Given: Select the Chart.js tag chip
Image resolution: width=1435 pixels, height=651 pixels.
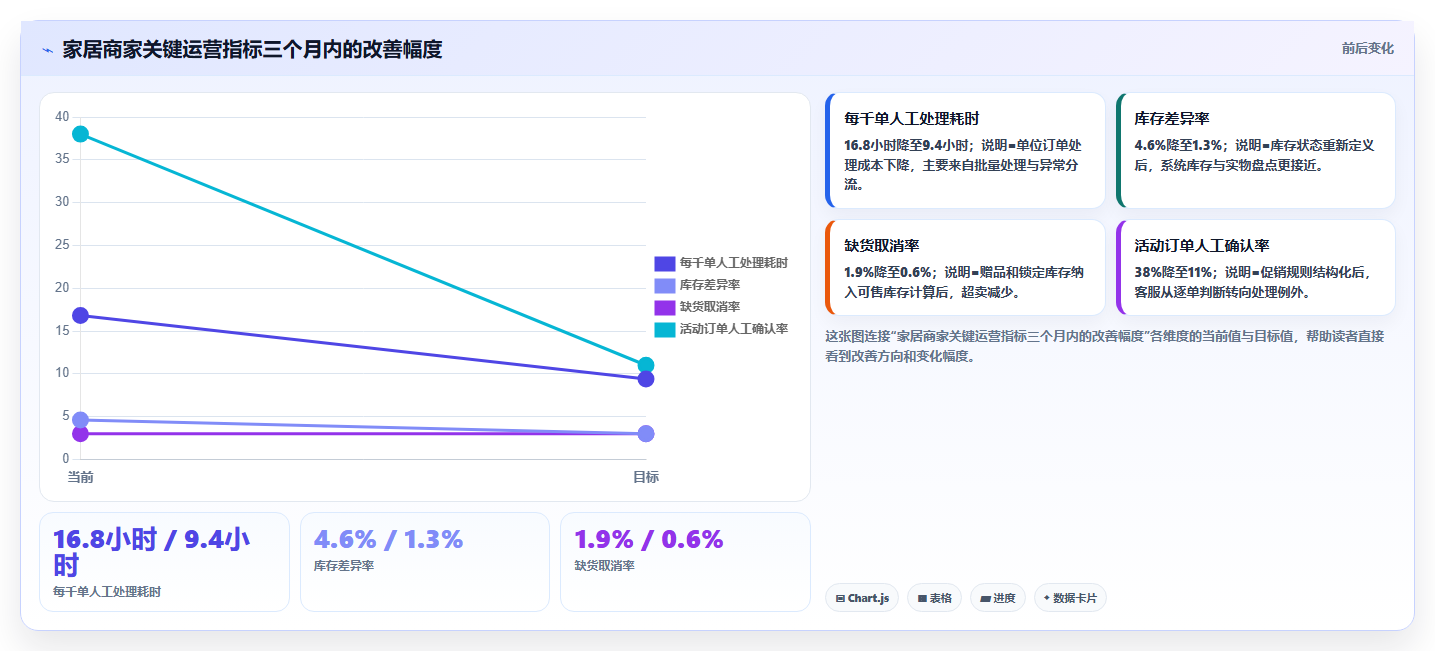Looking at the screenshot, I should tap(862, 598).
